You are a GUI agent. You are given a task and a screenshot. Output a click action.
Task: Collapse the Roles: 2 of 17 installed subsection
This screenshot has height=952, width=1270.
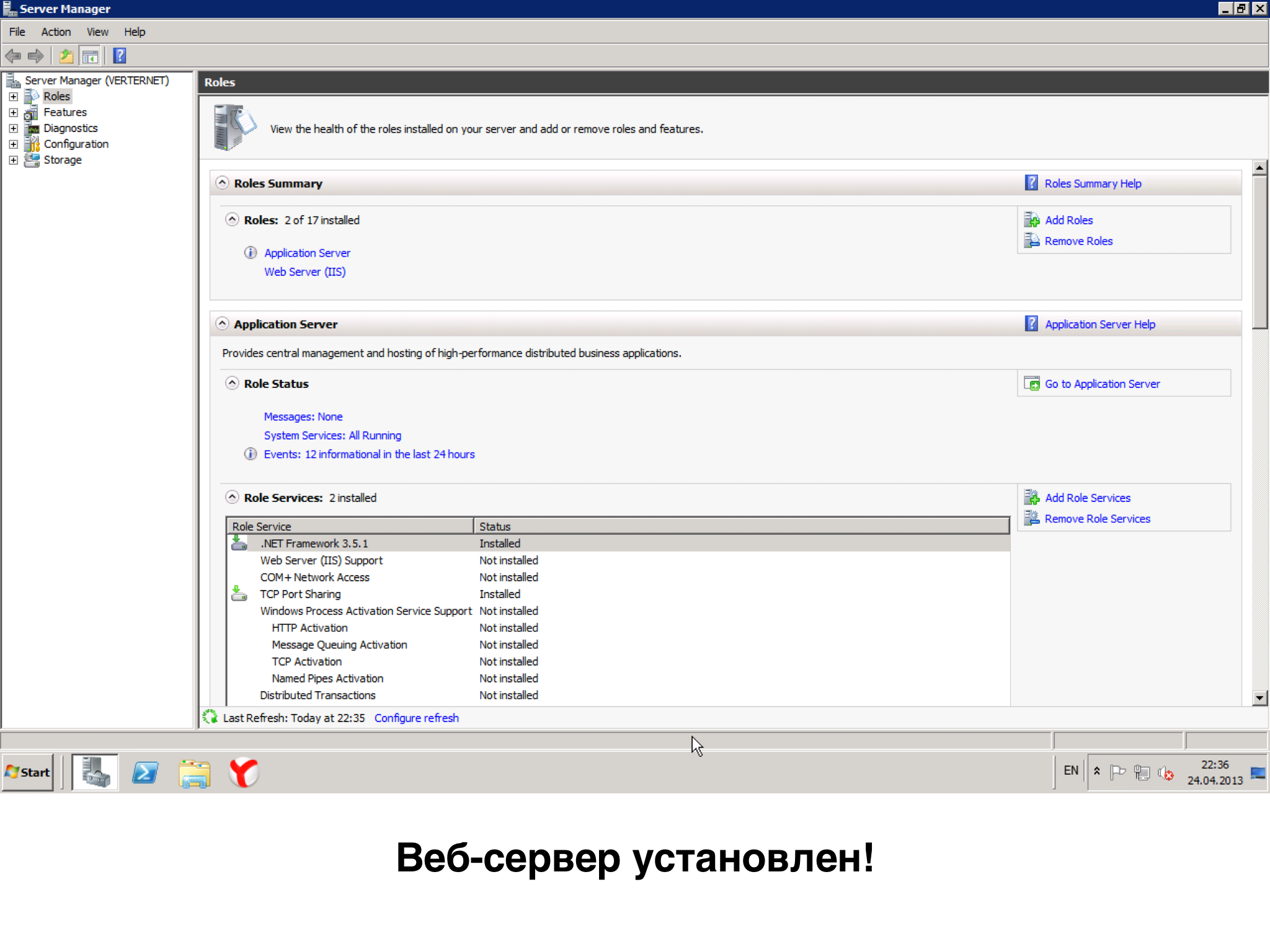pos(232,219)
